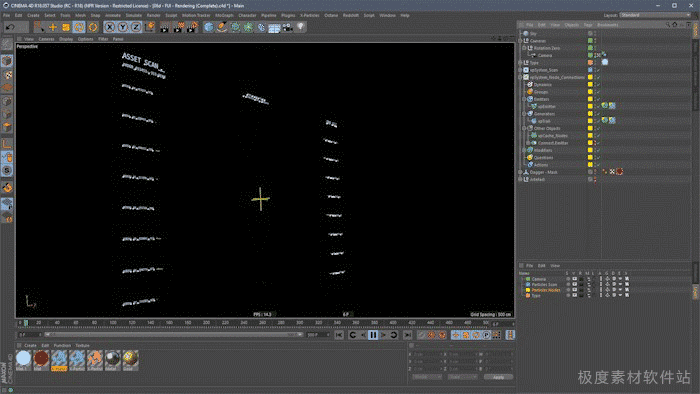Select the Scale tool icon

[x=66, y=27]
